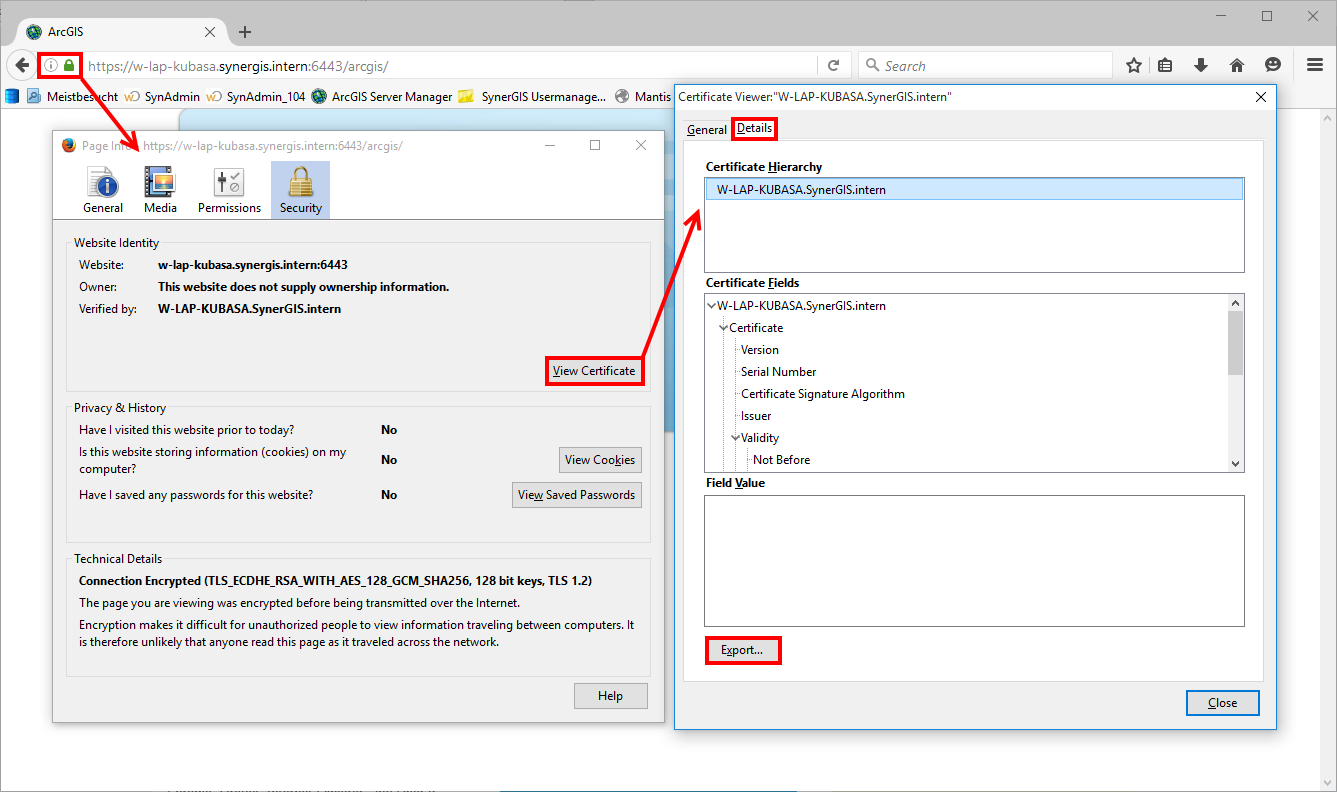Open the Downloads icon on the toolbar

[1200, 64]
